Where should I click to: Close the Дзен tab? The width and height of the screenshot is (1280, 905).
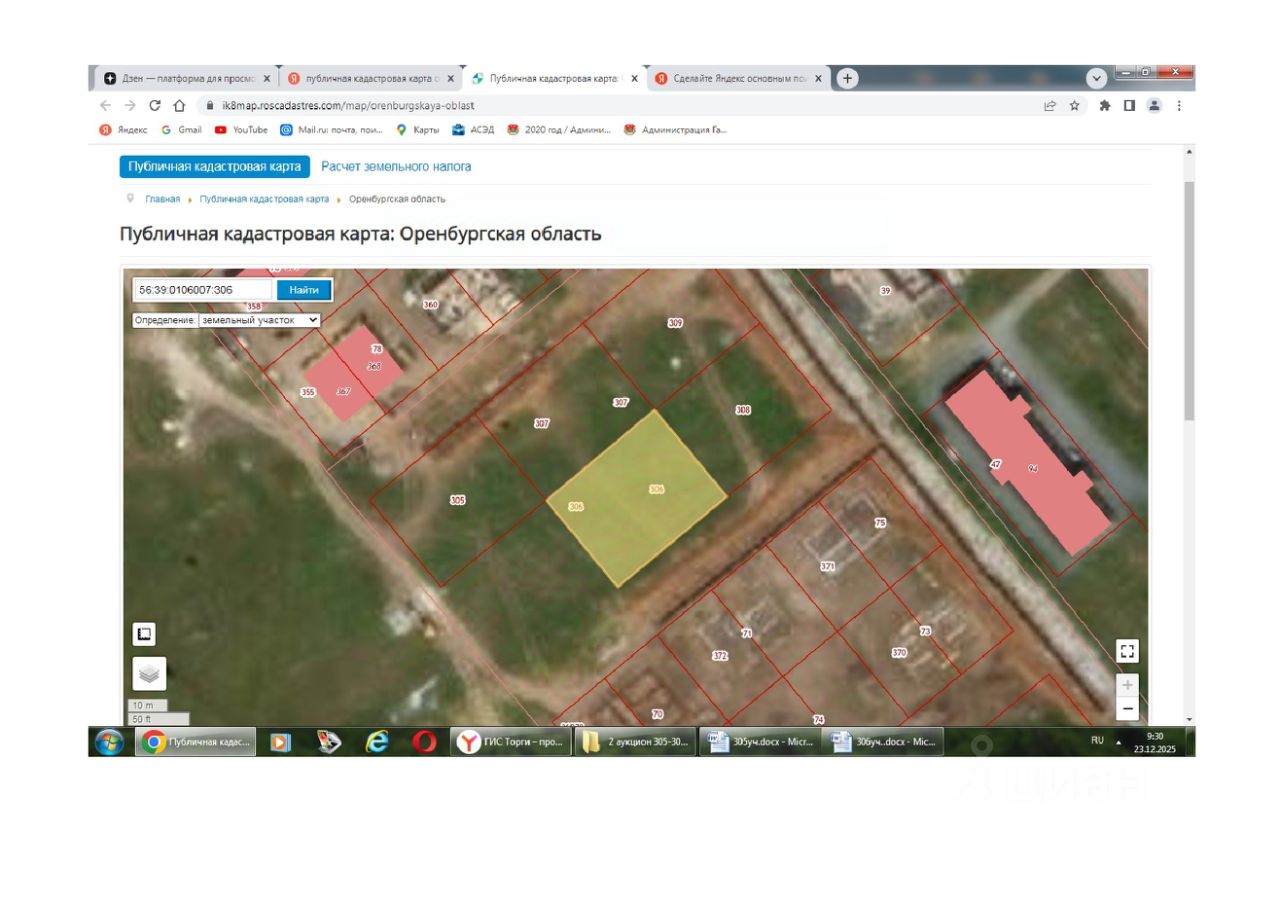[x=267, y=78]
